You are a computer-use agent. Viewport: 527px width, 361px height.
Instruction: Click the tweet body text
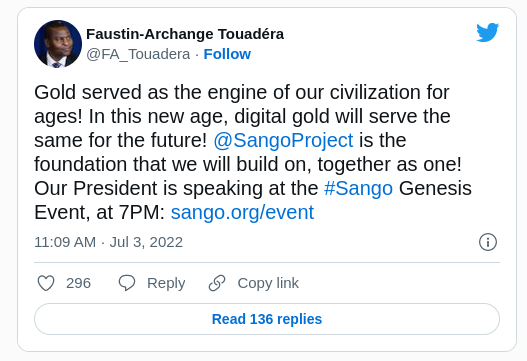click(253, 152)
